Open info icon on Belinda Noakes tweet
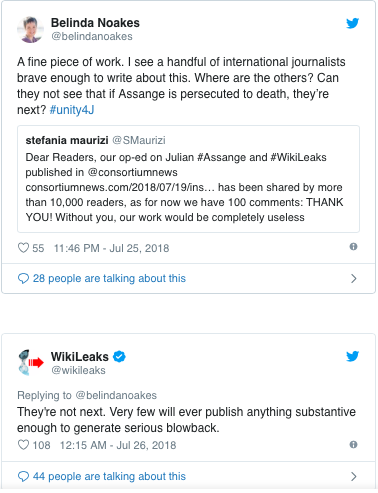The height and width of the screenshot is (493, 378). point(353,247)
